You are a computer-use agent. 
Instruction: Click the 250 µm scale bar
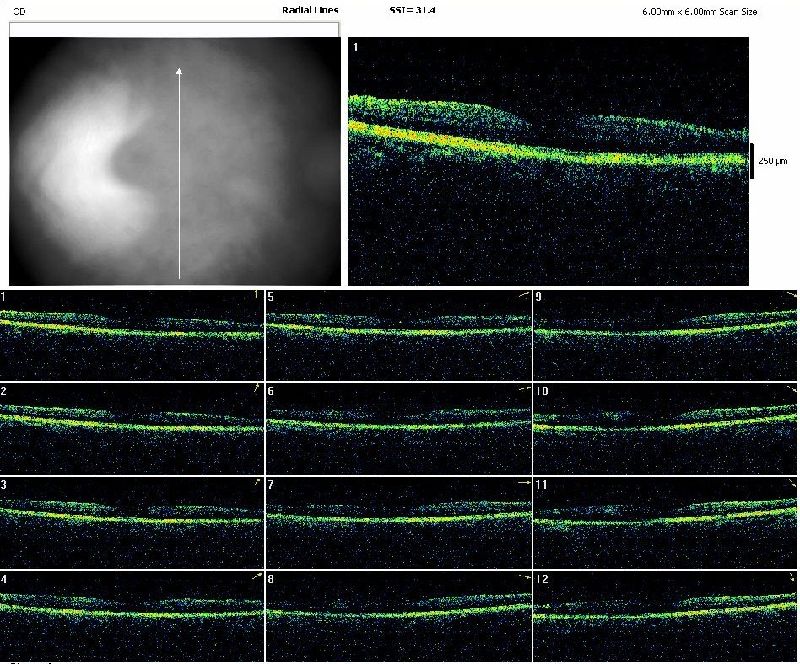point(752,160)
